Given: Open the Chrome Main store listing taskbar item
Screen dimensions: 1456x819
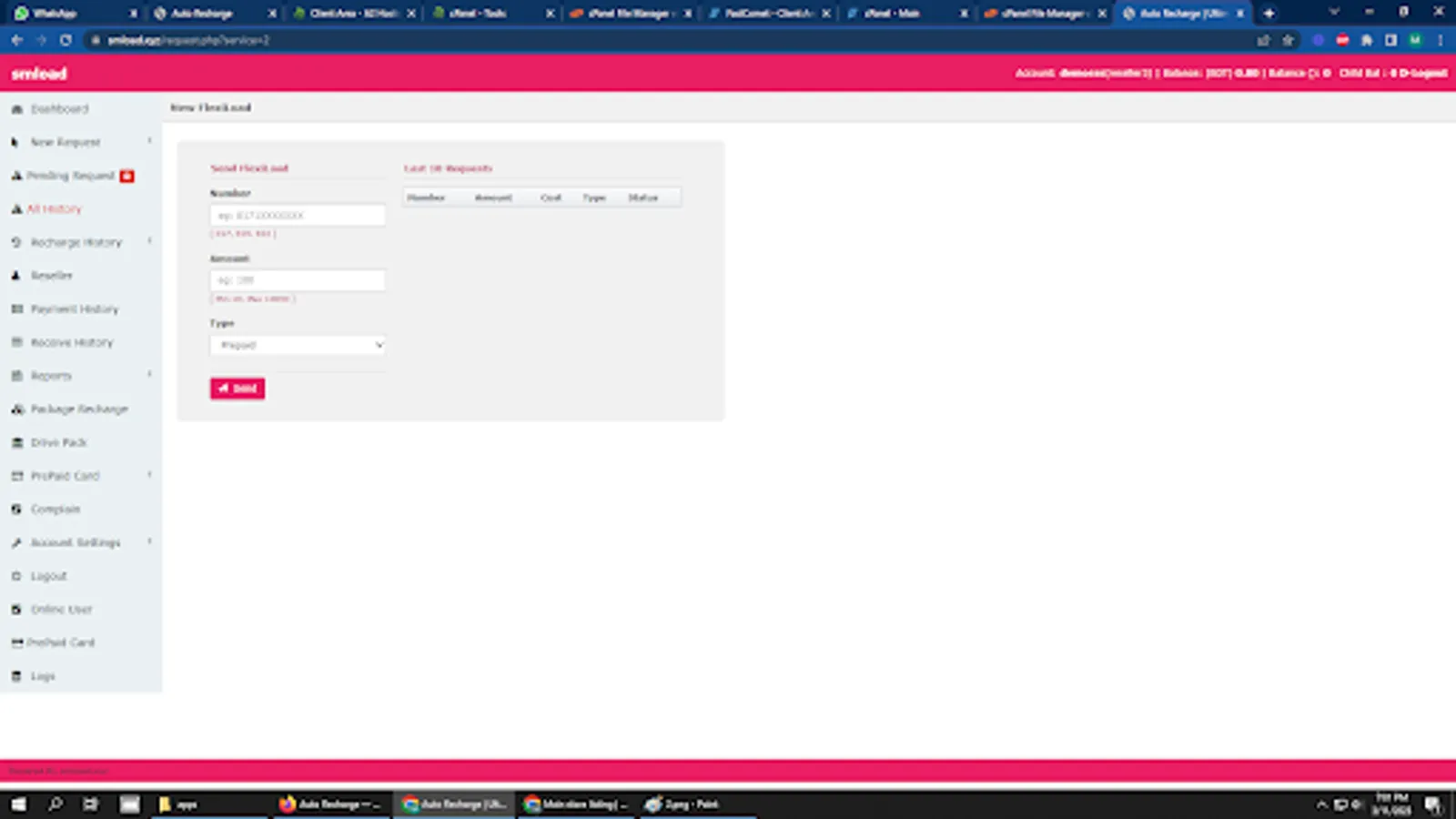Looking at the screenshot, I should coord(576,804).
